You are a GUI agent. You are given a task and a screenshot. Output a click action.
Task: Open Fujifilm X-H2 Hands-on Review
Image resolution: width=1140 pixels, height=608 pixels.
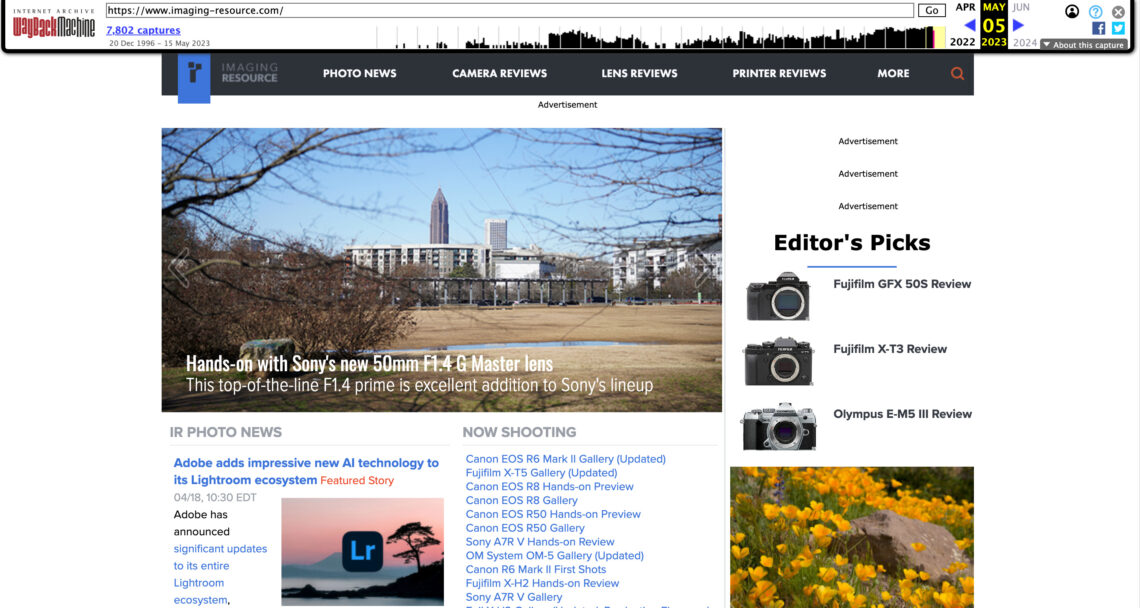click(542, 583)
